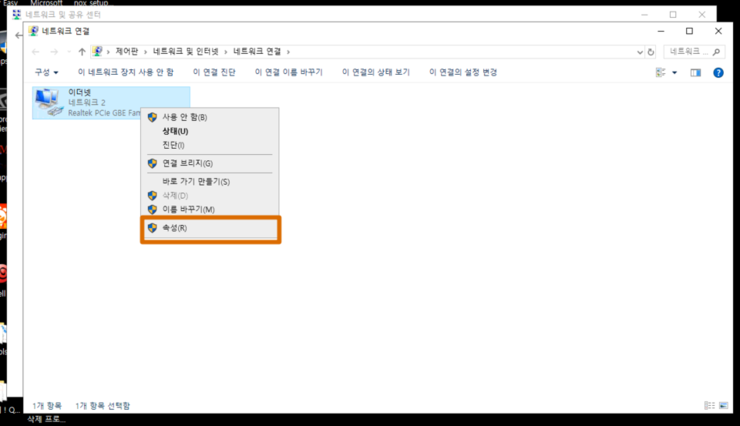Expand the 구성 dropdown menu
This screenshot has width=740, height=426.
(x=47, y=73)
